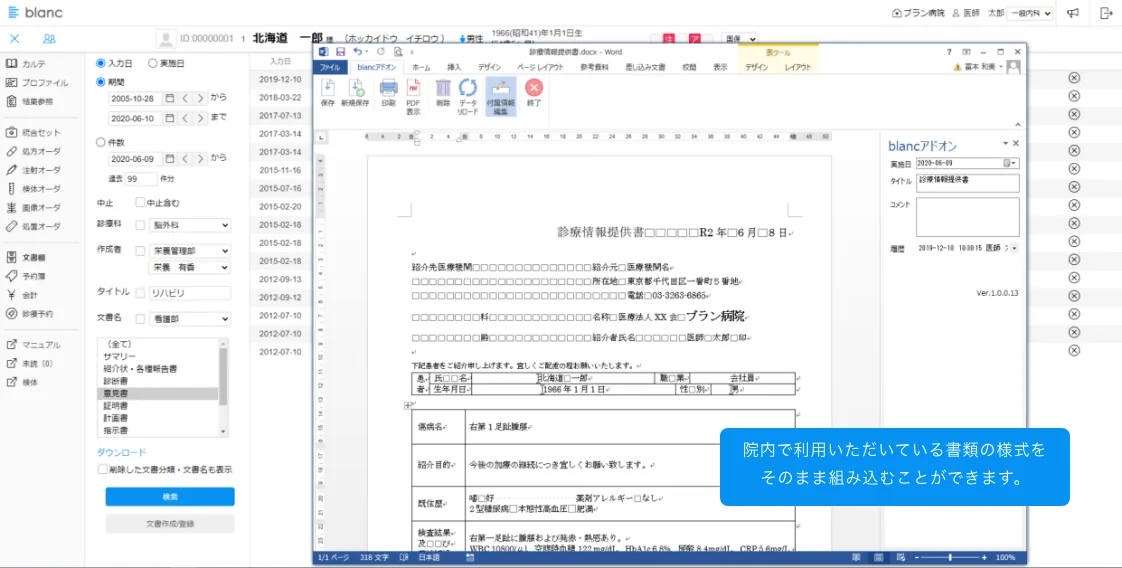This screenshot has height=568, width=1122.
Task: Click the patient group icon
Action: click(49, 39)
